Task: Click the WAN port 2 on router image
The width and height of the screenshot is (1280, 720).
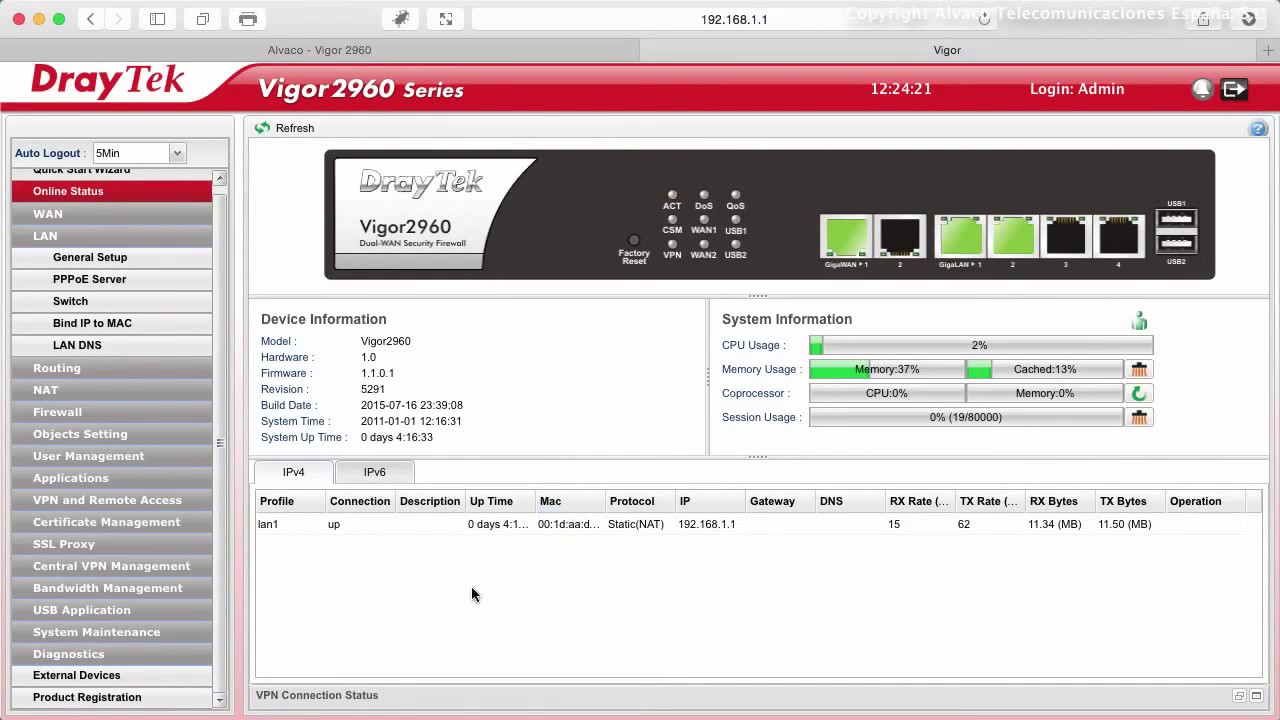Action: click(x=899, y=237)
